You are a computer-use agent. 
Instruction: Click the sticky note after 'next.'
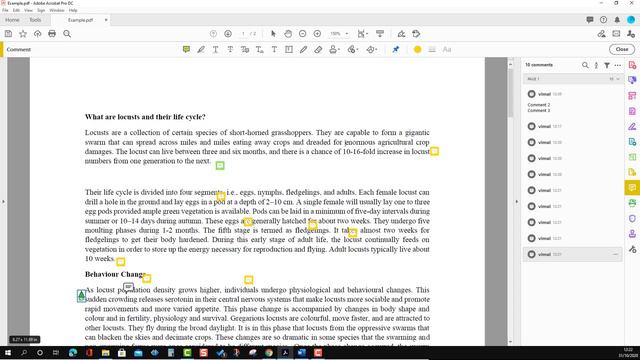(x=220, y=165)
